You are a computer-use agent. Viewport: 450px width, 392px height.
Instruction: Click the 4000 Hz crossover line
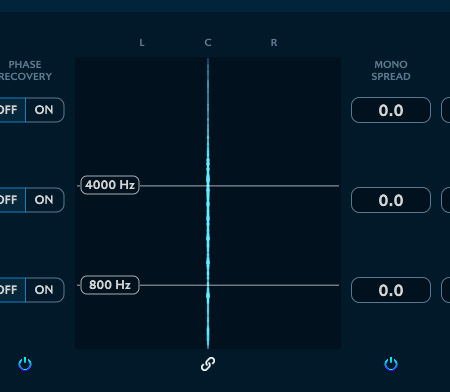coord(267,186)
